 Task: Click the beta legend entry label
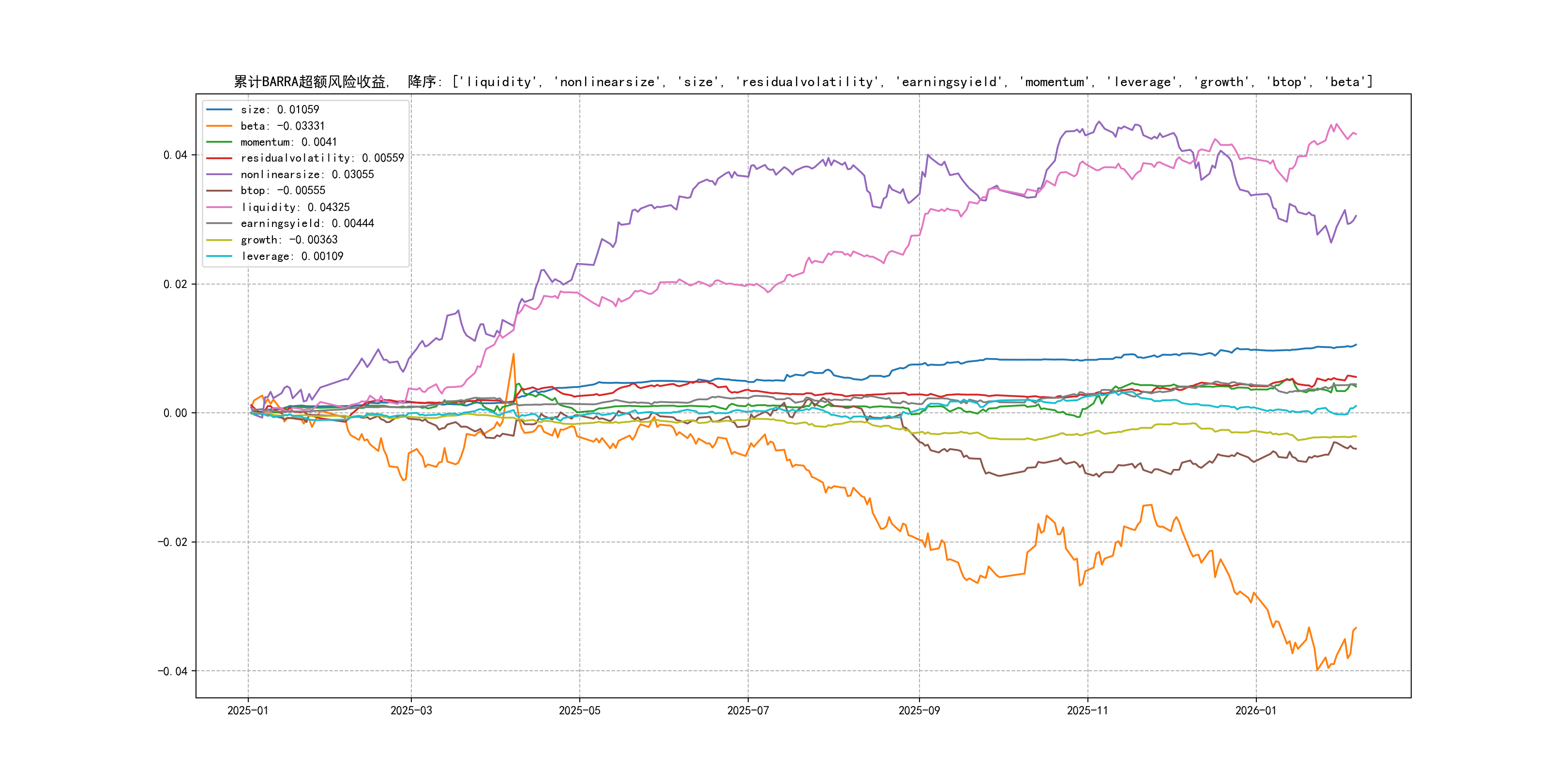(x=283, y=126)
